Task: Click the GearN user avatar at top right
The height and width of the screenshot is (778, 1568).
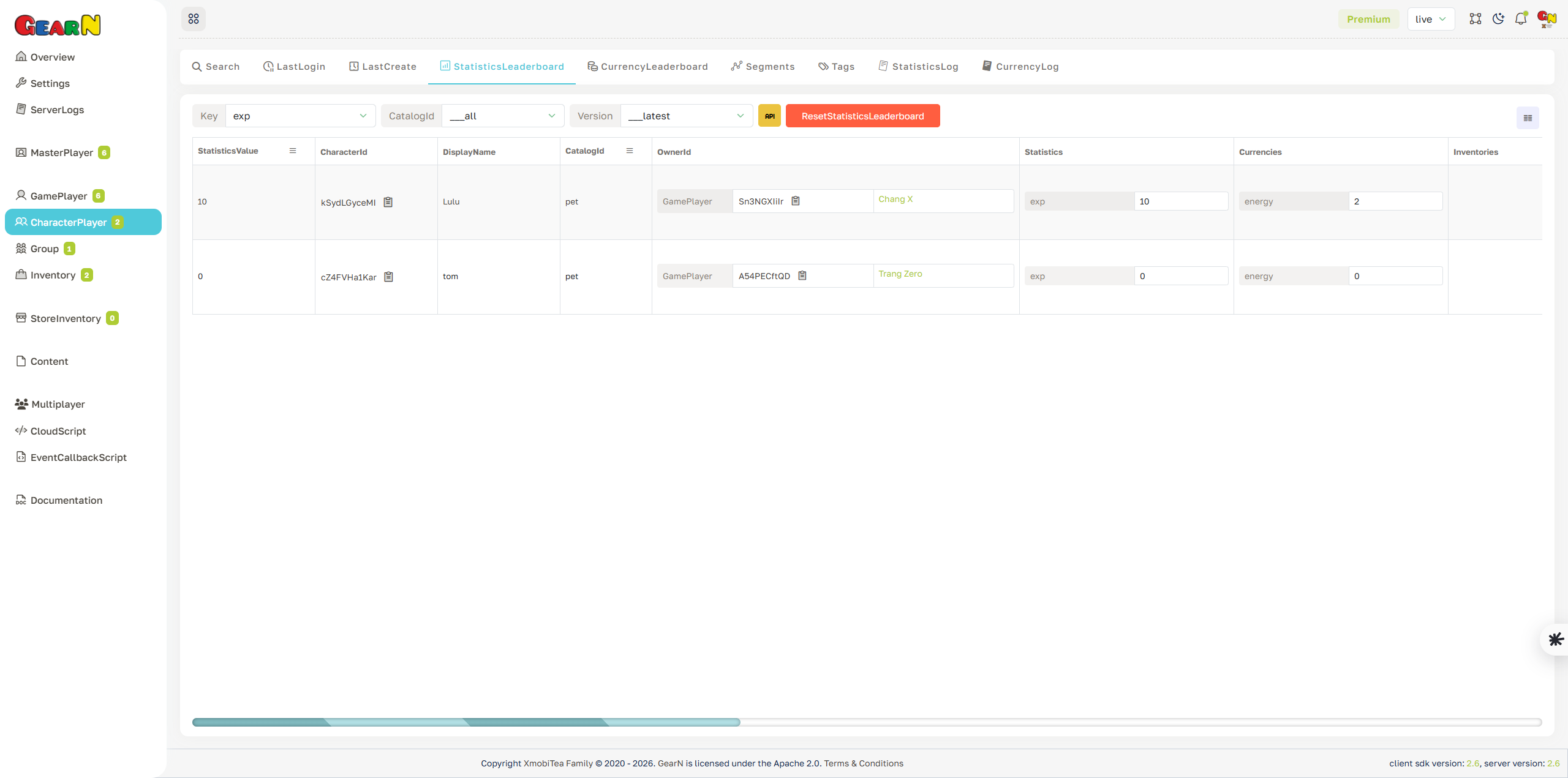Action: click(1545, 18)
